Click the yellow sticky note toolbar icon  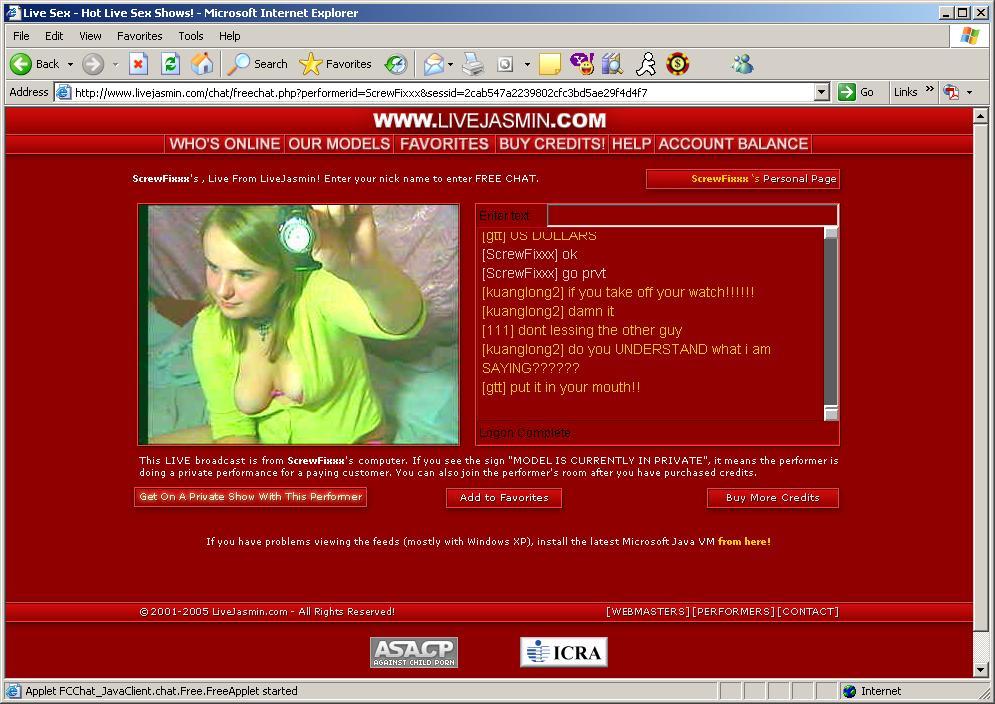pos(550,64)
